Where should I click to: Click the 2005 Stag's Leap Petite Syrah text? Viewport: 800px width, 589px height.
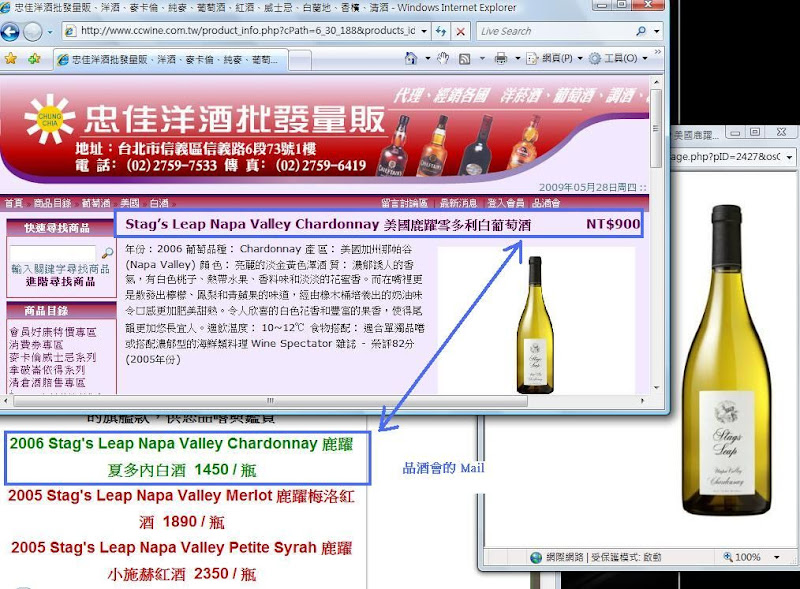tap(182, 560)
